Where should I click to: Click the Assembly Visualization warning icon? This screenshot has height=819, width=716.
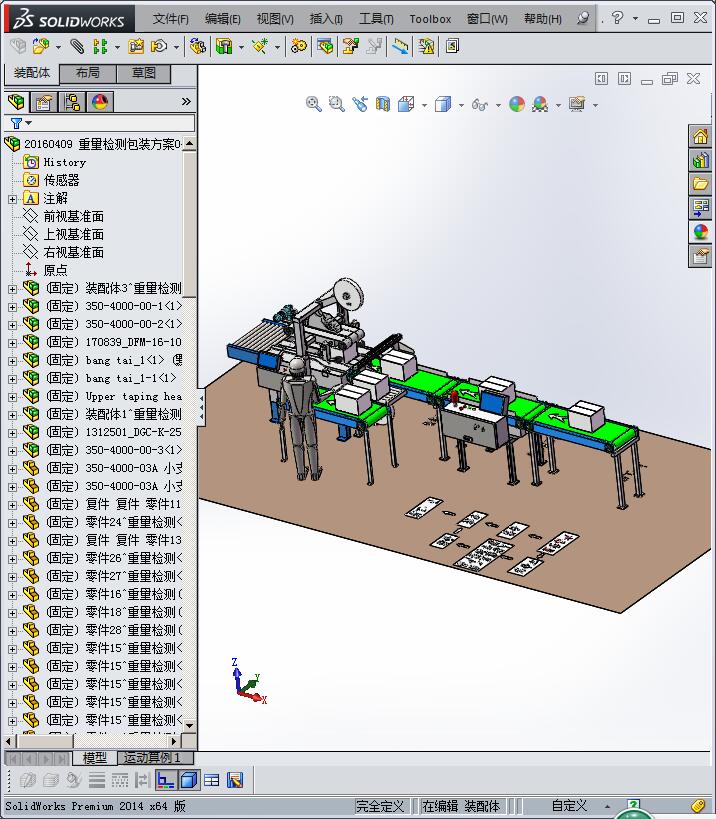tap(427, 46)
